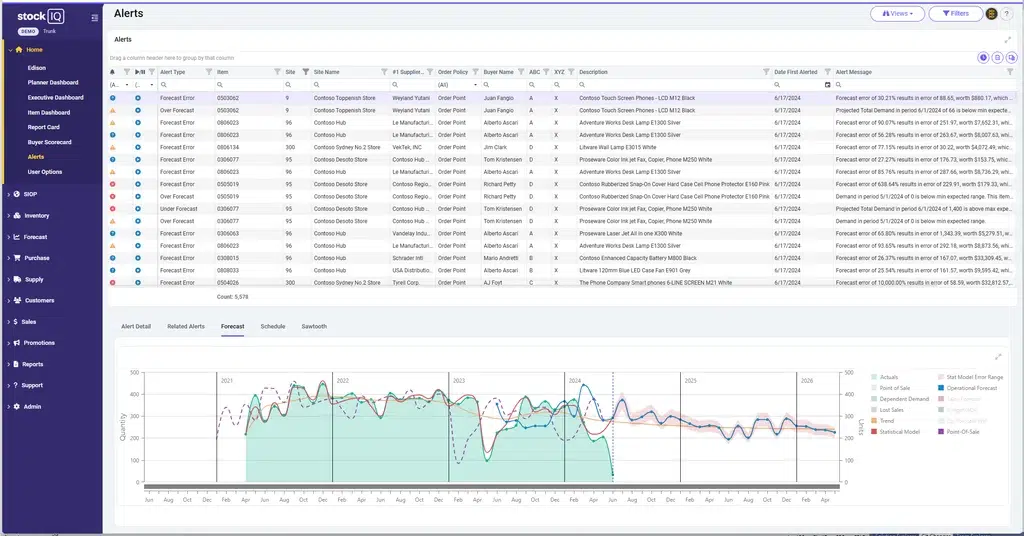Image resolution: width=1024 pixels, height=536 pixels.
Task: Sort by the Alert Type column header
Action: pyautogui.click(x=172, y=72)
